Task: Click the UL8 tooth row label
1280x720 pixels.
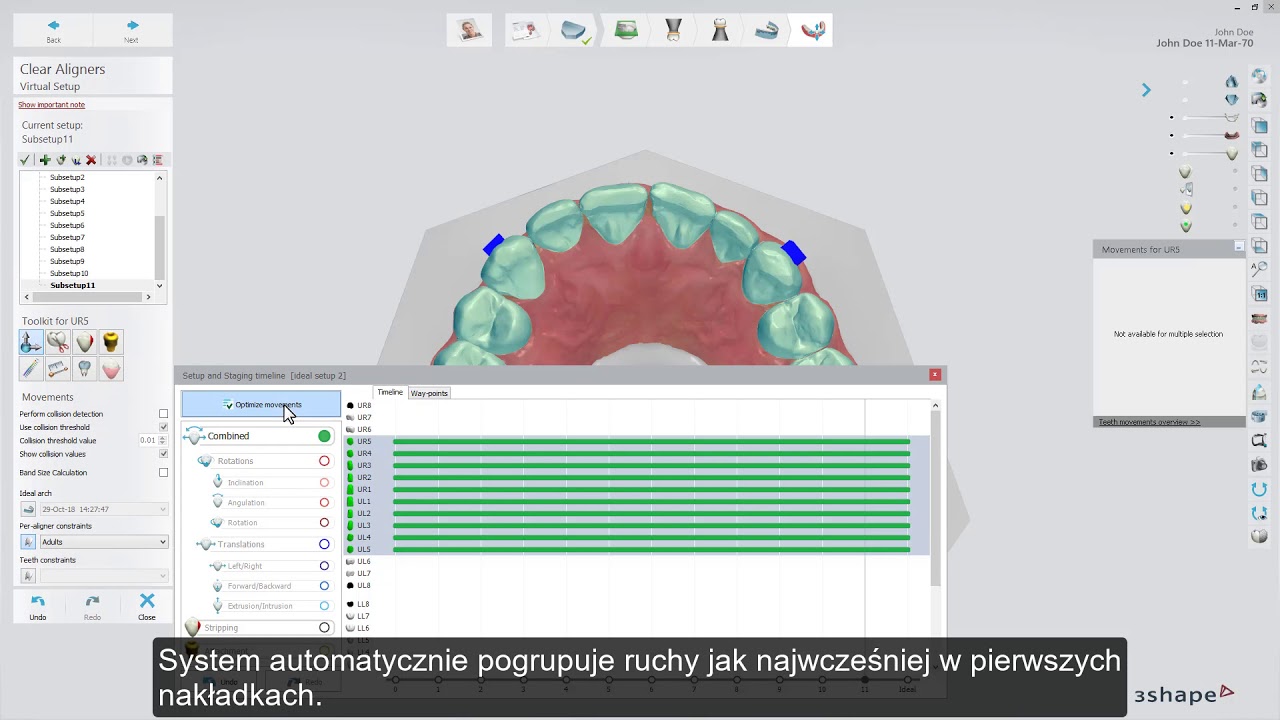Action: click(364, 585)
